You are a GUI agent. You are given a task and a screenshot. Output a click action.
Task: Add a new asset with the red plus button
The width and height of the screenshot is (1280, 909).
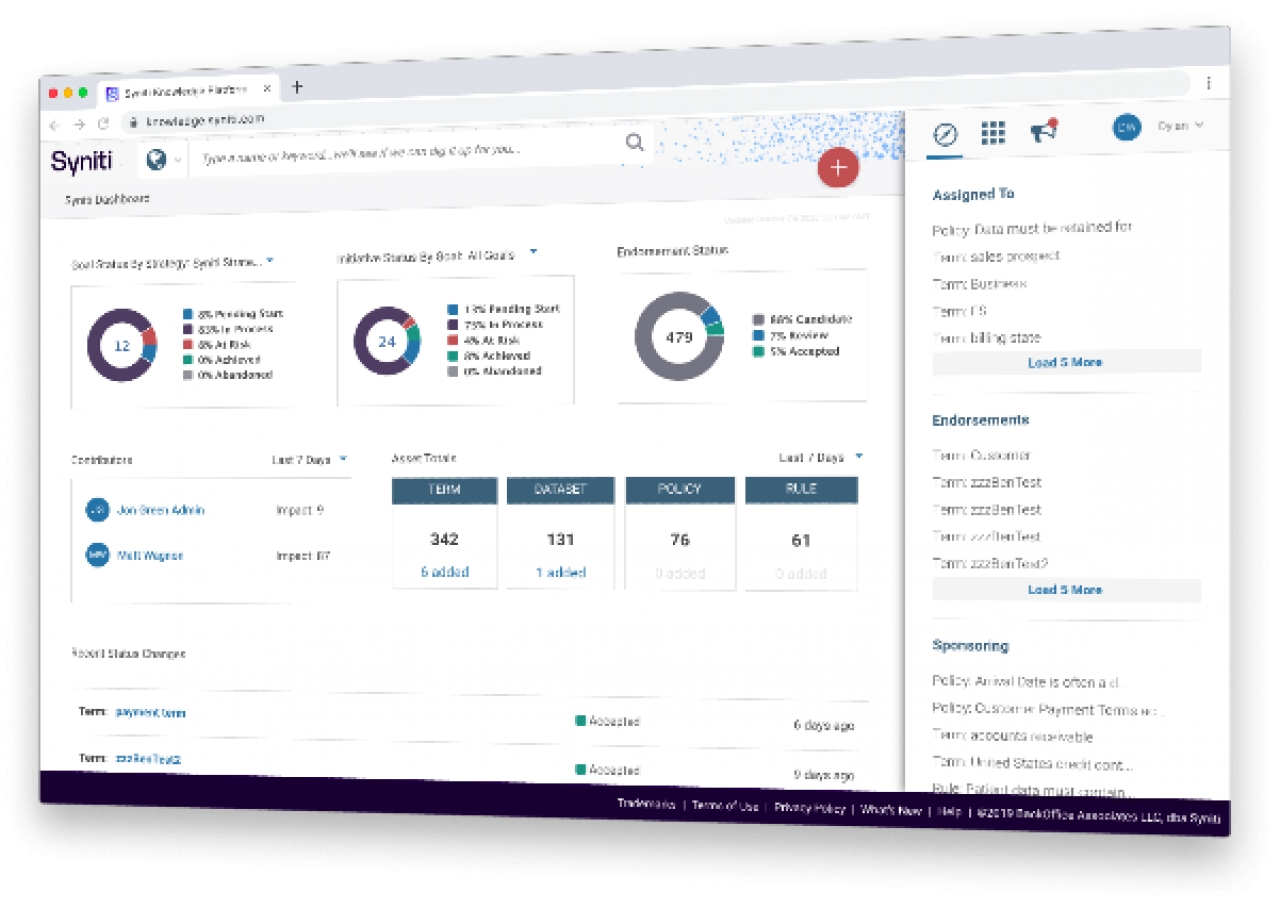tap(837, 168)
